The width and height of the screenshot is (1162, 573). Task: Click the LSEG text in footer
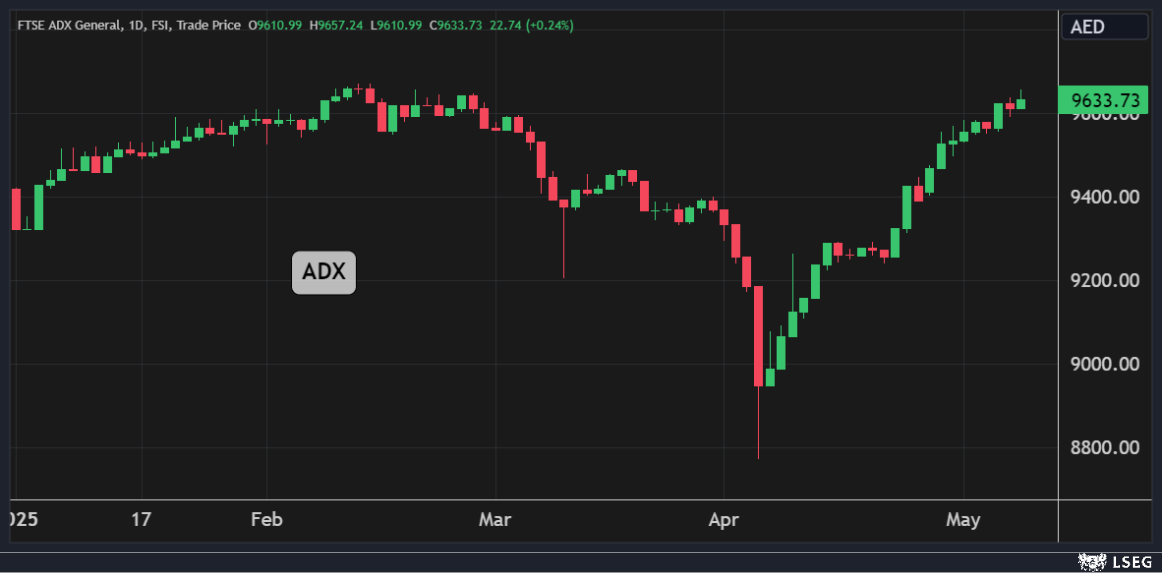point(1132,562)
